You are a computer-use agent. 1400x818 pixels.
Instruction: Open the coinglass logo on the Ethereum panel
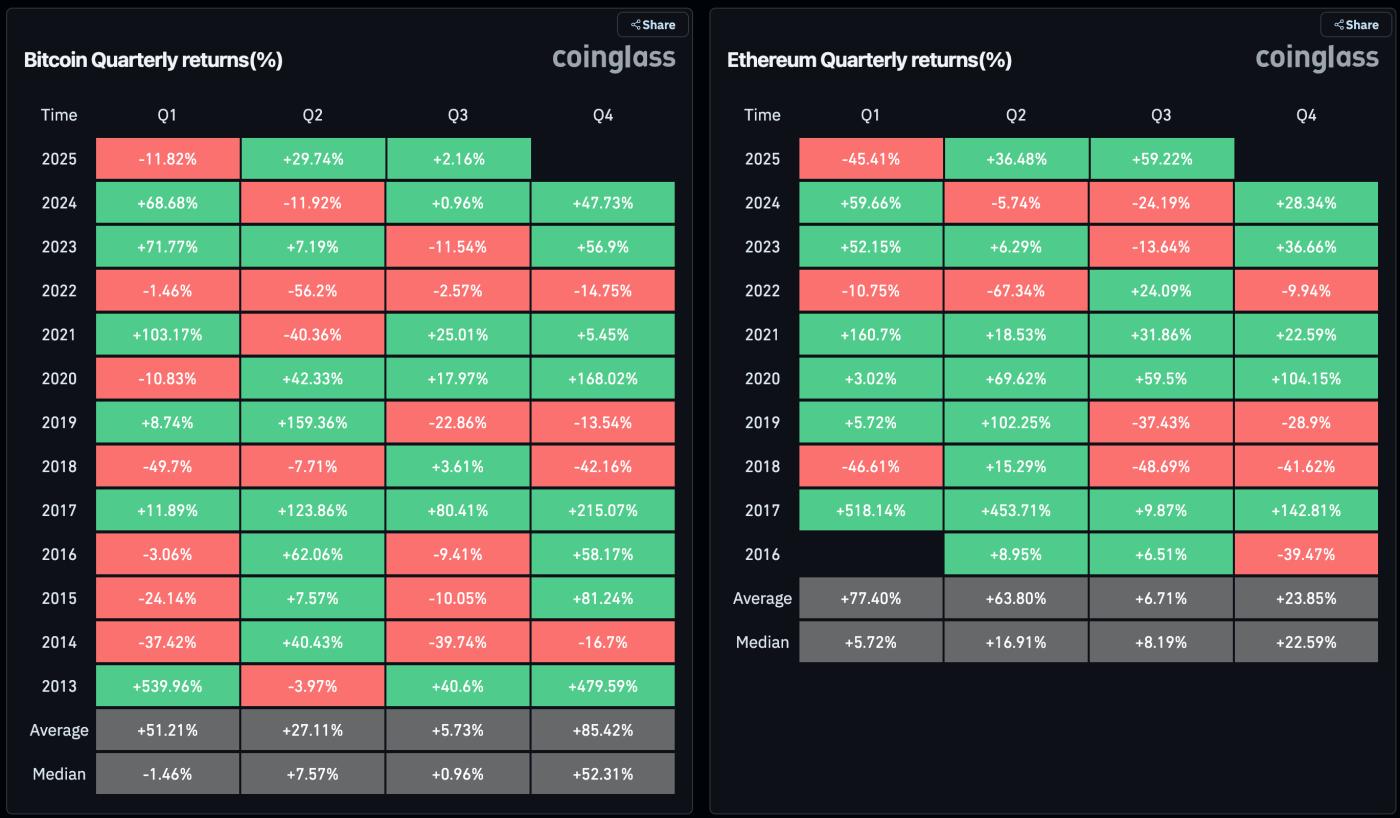(1318, 58)
